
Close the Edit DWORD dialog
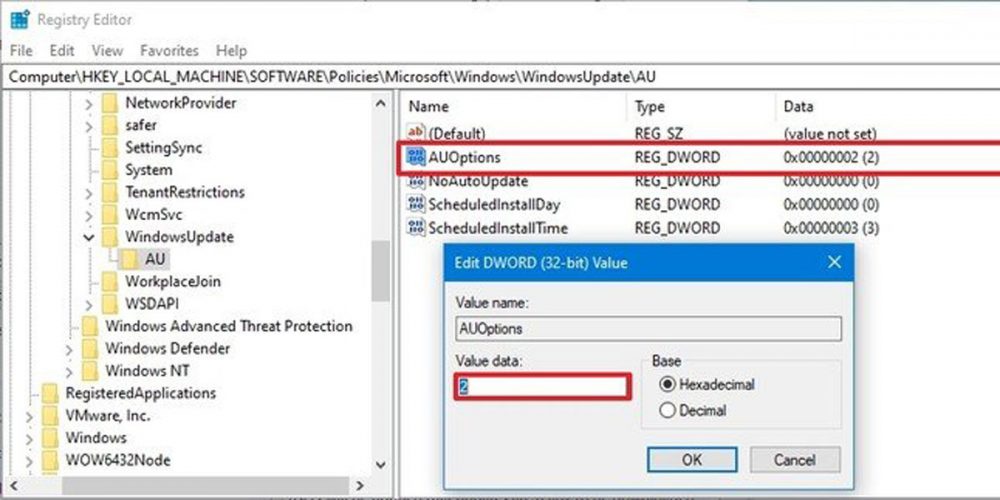[835, 262]
